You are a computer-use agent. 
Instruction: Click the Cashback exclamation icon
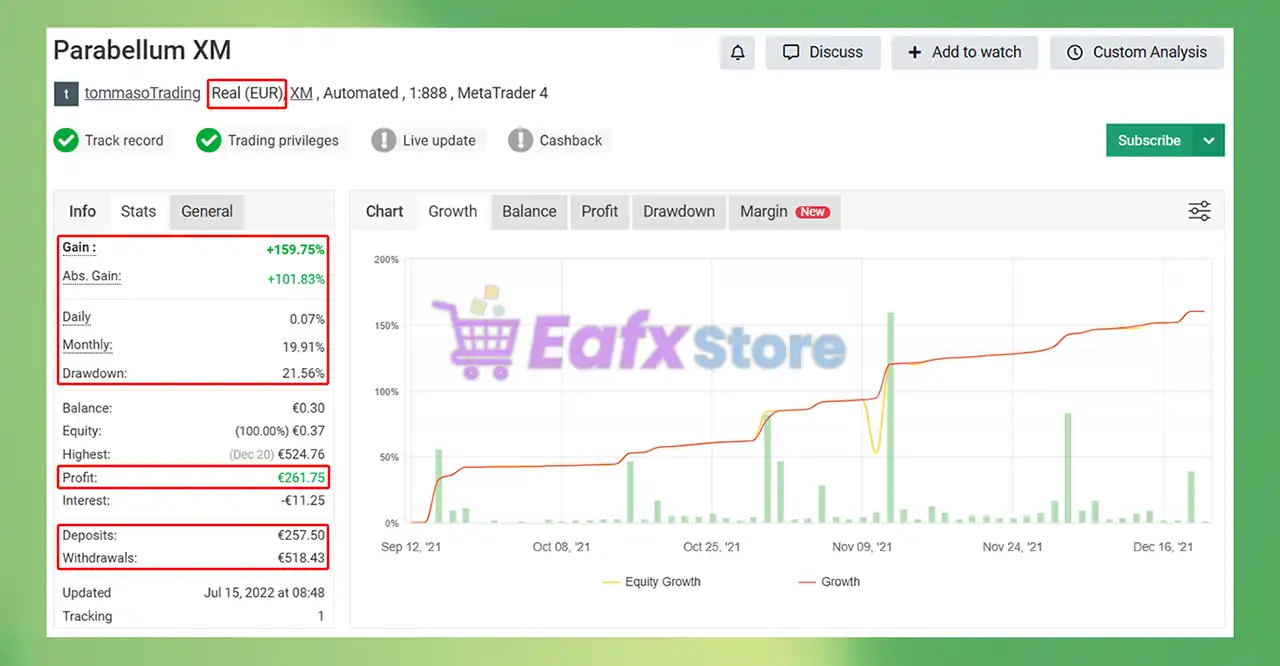click(x=520, y=141)
